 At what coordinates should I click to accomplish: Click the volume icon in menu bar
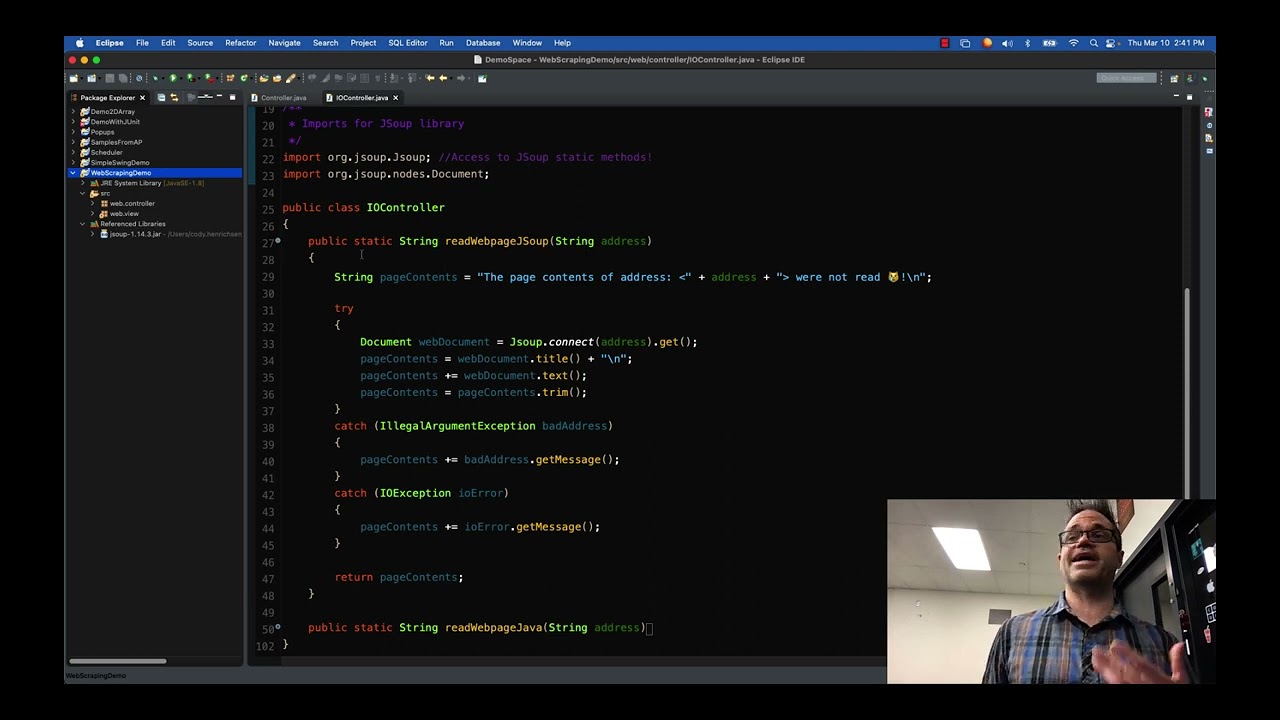coord(1007,43)
